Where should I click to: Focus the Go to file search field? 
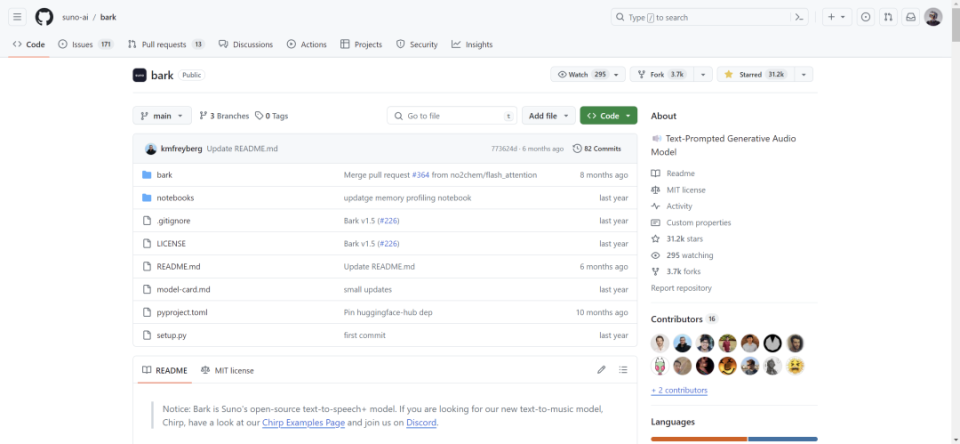[453, 116]
